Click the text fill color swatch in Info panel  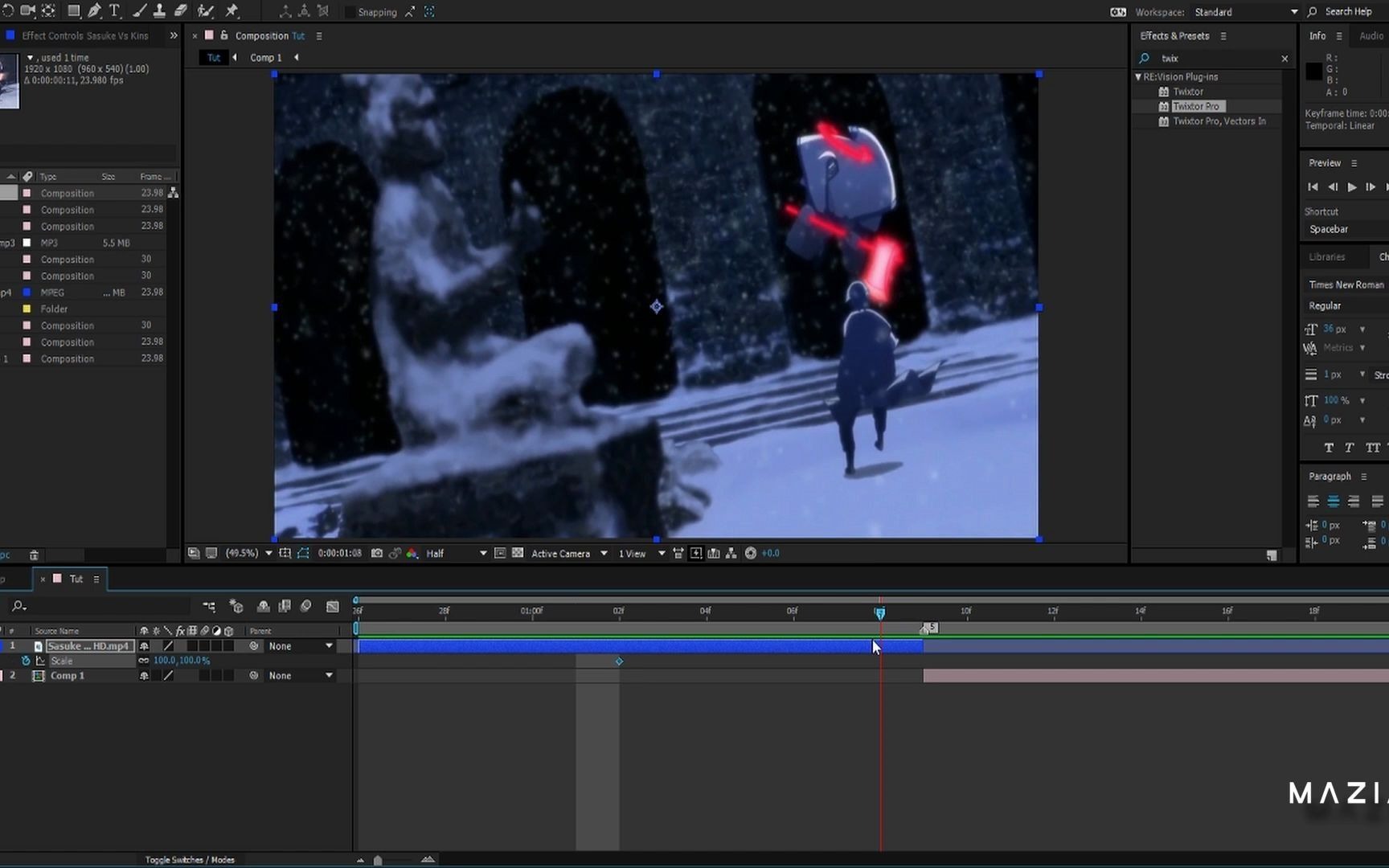click(x=1313, y=72)
